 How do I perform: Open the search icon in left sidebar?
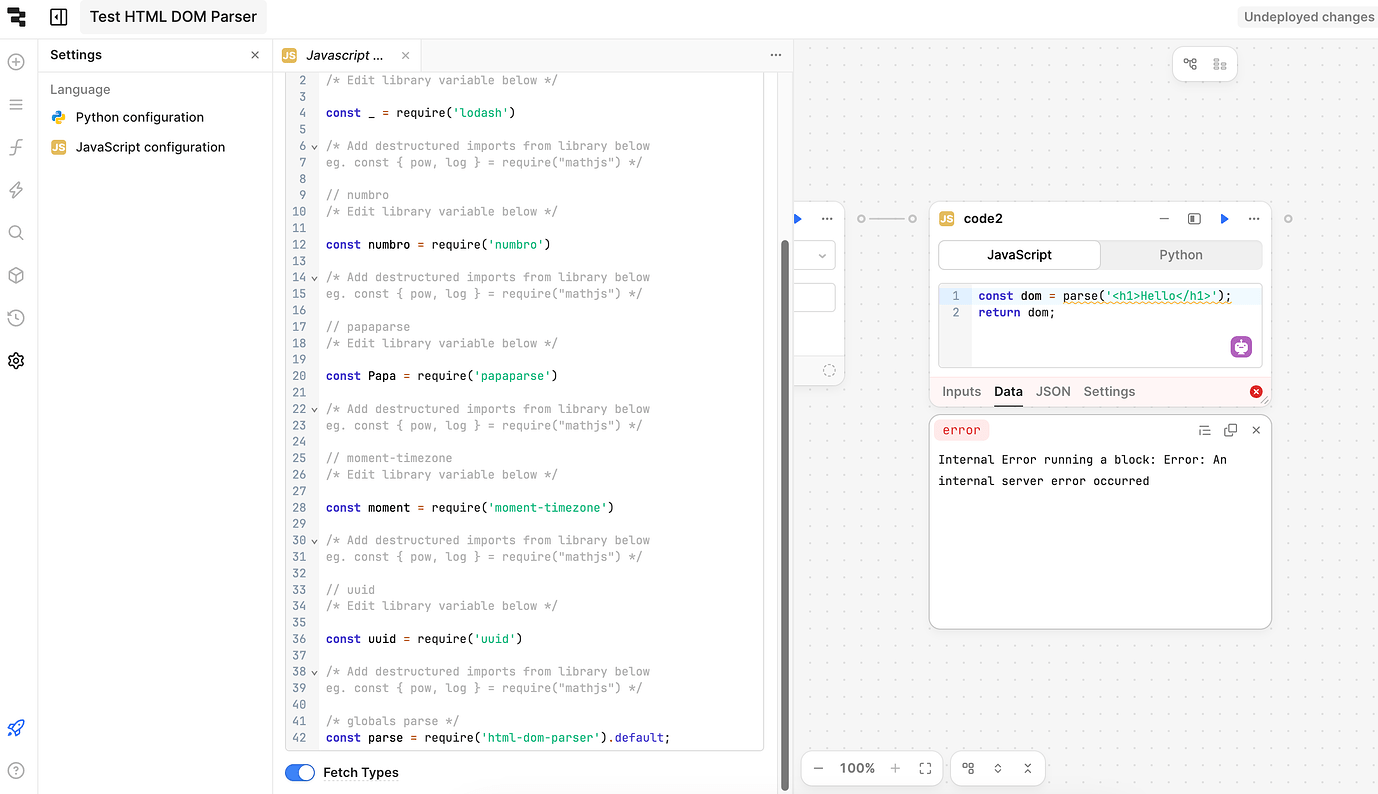tap(16, 233)
